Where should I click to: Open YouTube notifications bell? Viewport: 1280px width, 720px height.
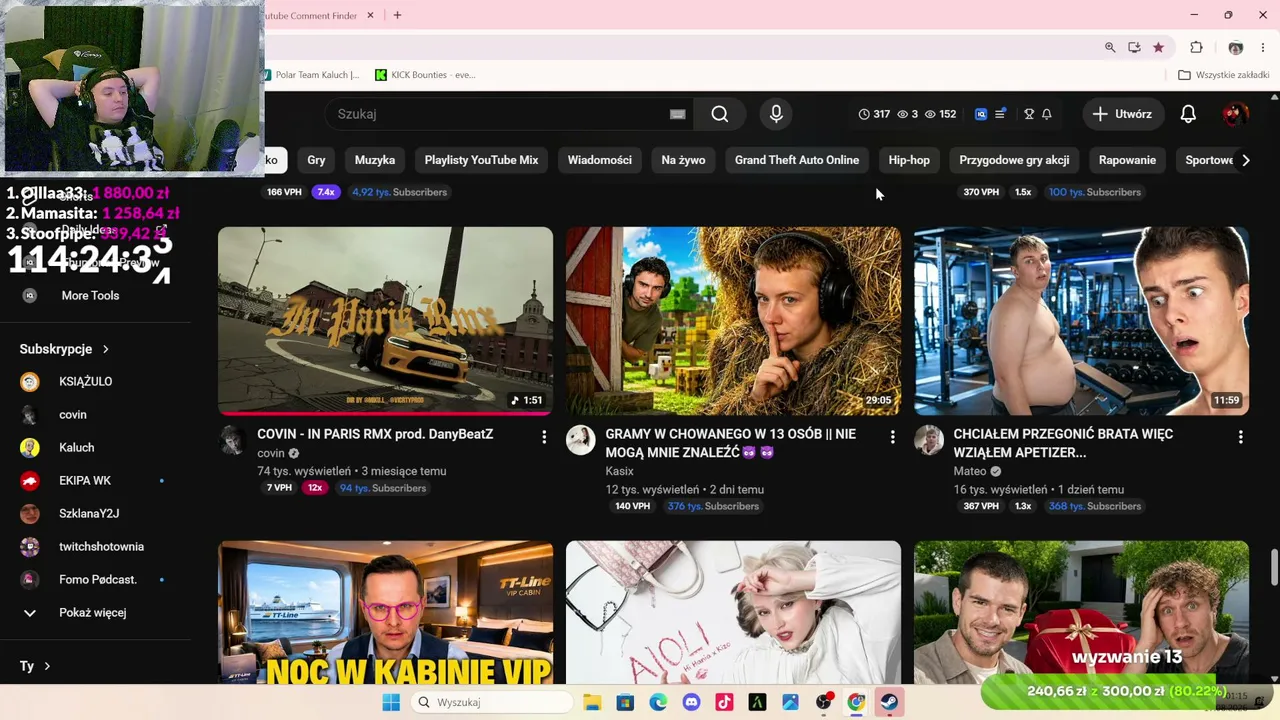click(1188, 114)
